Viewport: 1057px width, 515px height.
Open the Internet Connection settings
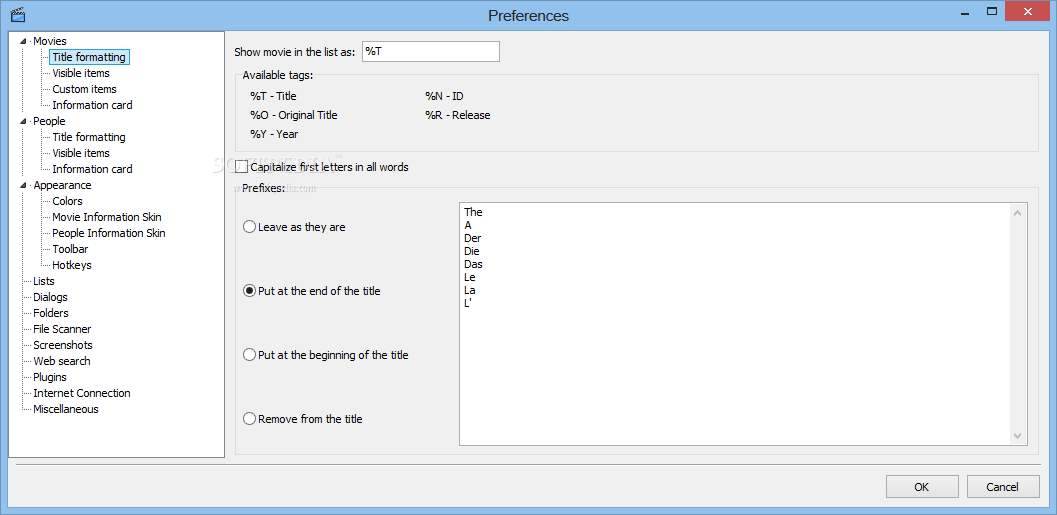click(x=82, y=393)
